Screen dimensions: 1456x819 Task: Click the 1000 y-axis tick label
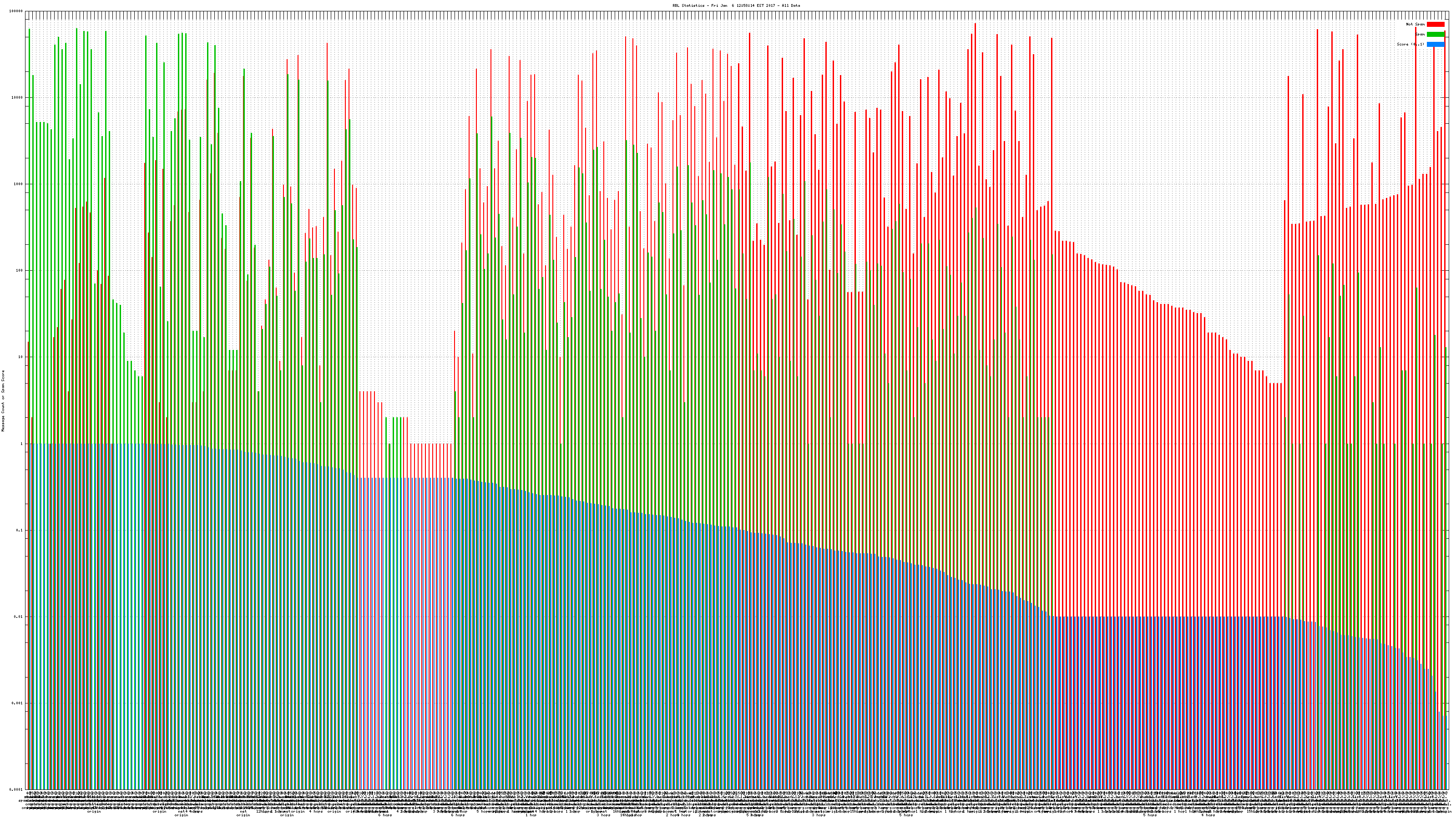coord(19,184)
